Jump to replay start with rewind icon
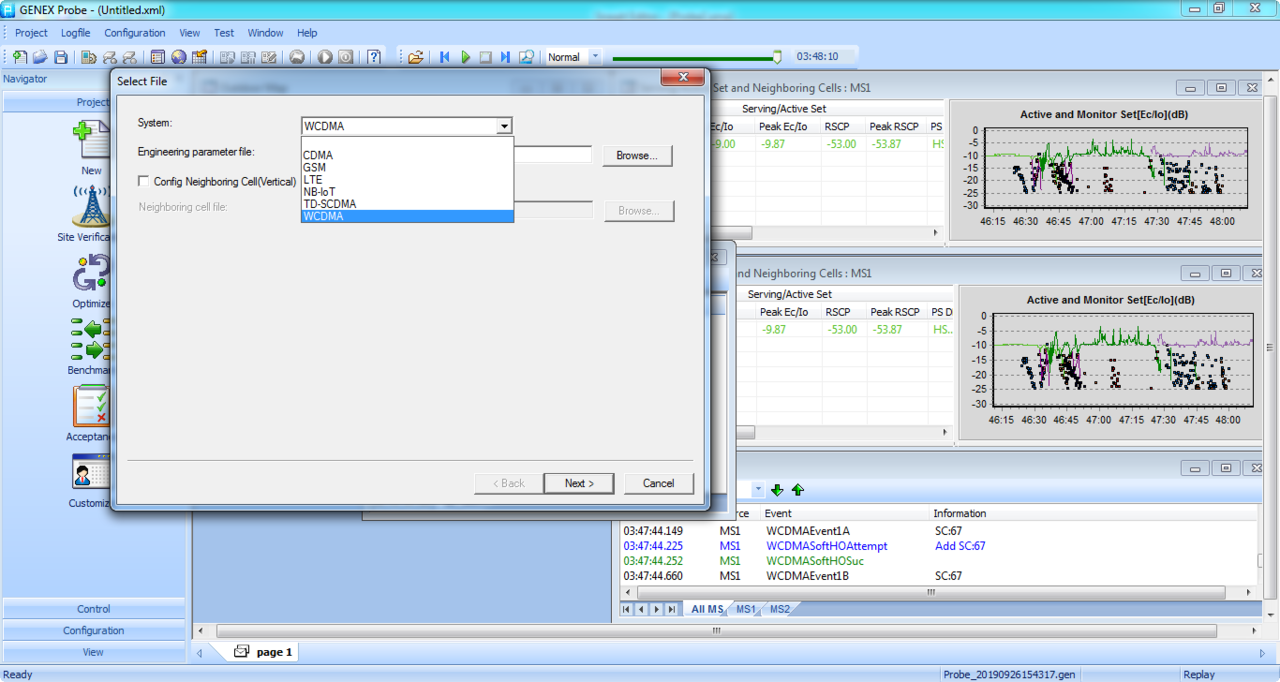The width and height of the screenshot is (1280, 682). click(444, 57)
